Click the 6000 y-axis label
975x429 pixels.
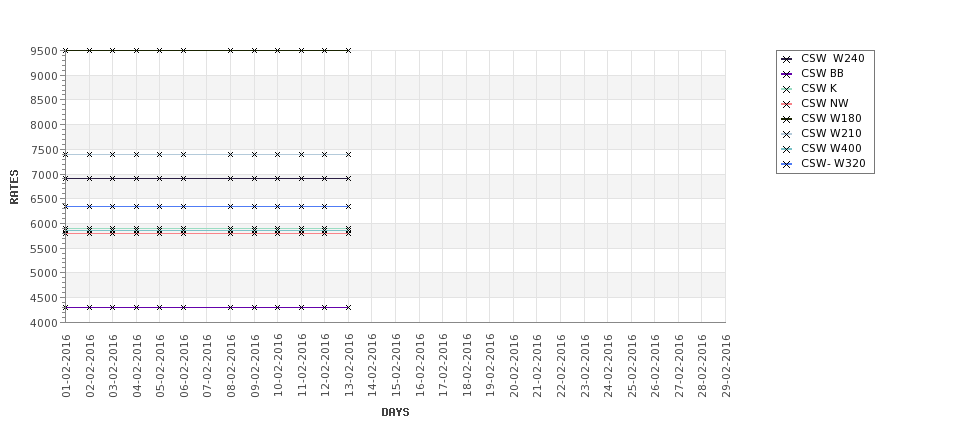click(x=44, y=224)
